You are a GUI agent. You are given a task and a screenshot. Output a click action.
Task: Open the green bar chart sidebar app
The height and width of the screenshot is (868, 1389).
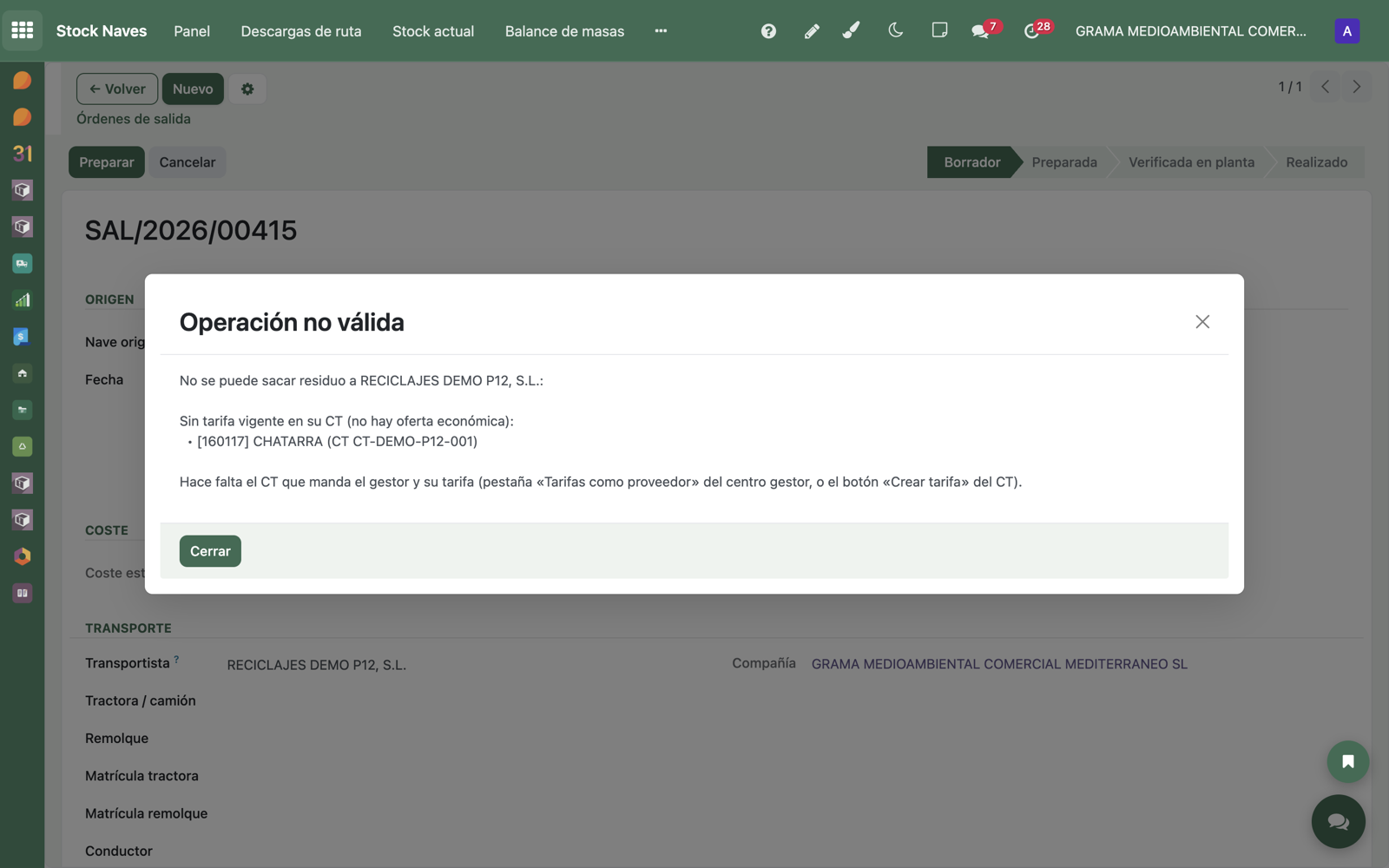tap(23, 300)
